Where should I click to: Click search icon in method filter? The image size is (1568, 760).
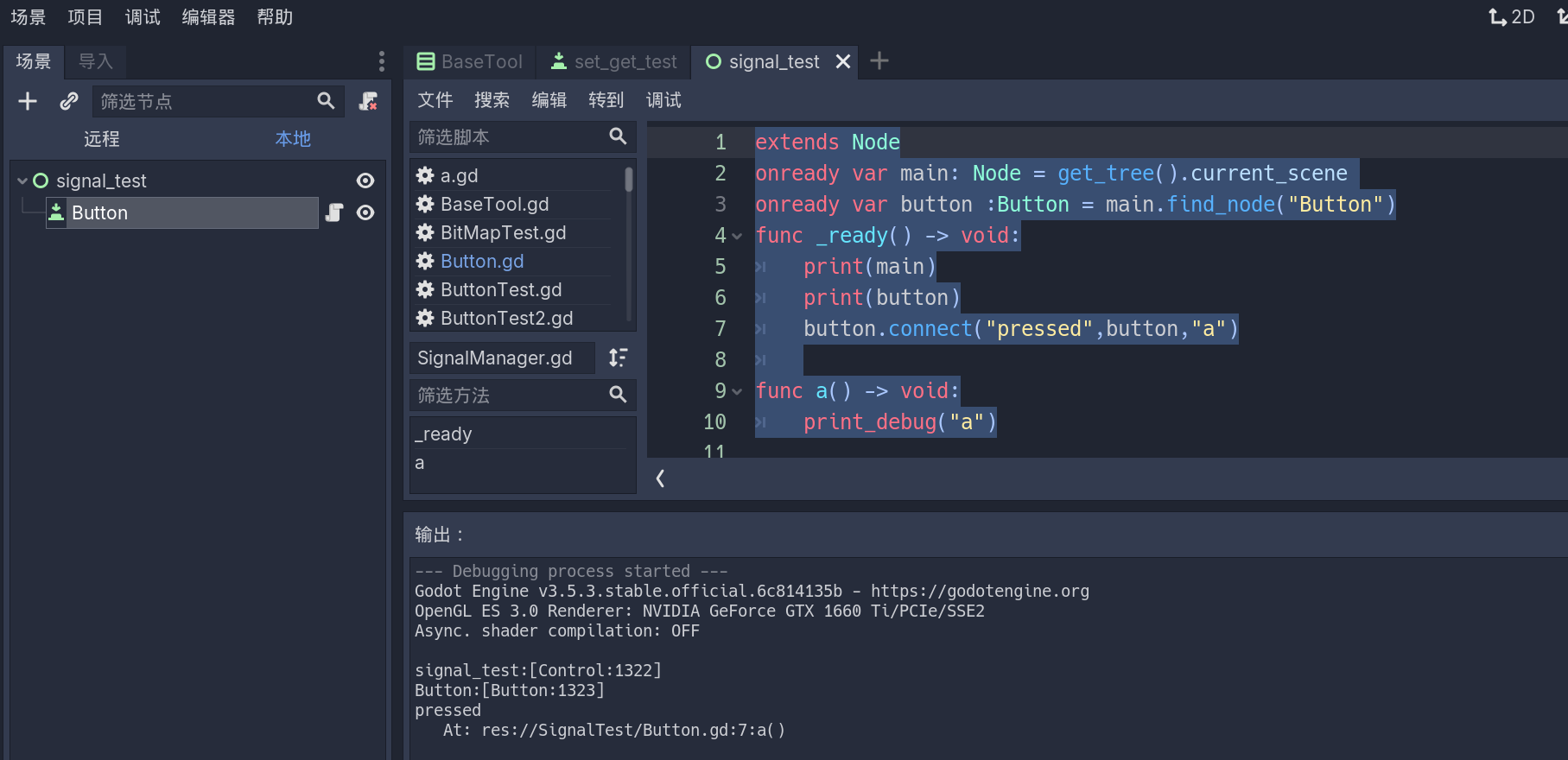[x=618, y=395]
